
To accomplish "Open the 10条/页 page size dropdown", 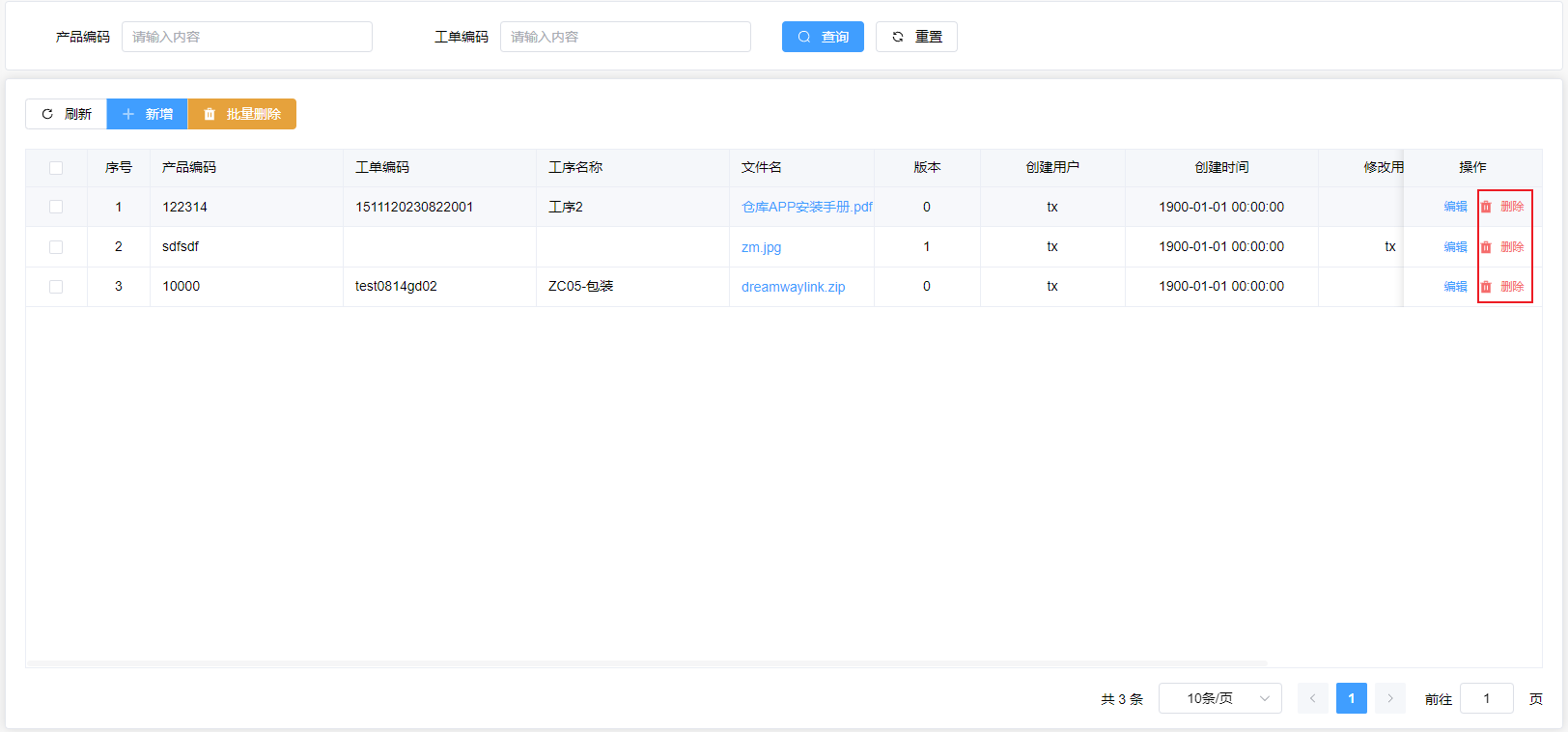I will [1219, 698].
